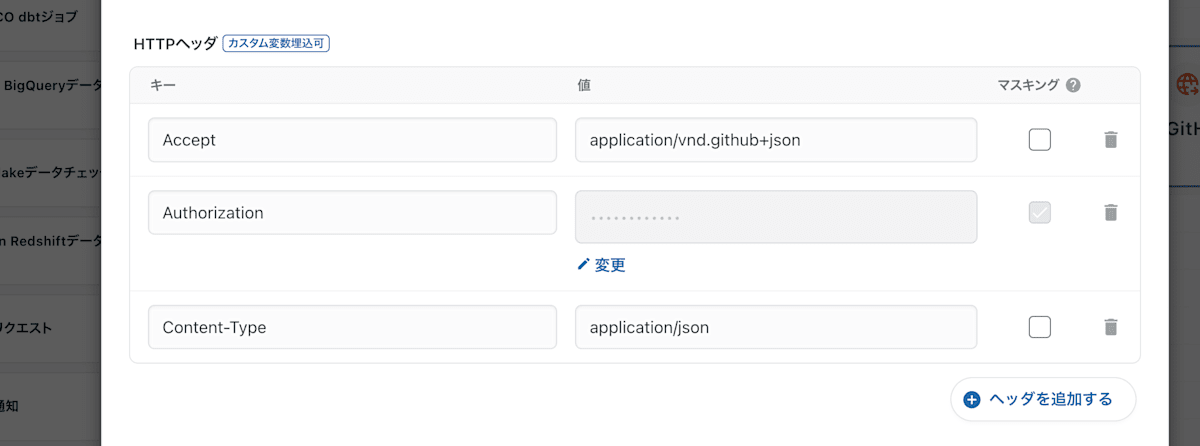1200x446 pixels.
Task: Delete the Content-Type header row
Action: 1110,327
